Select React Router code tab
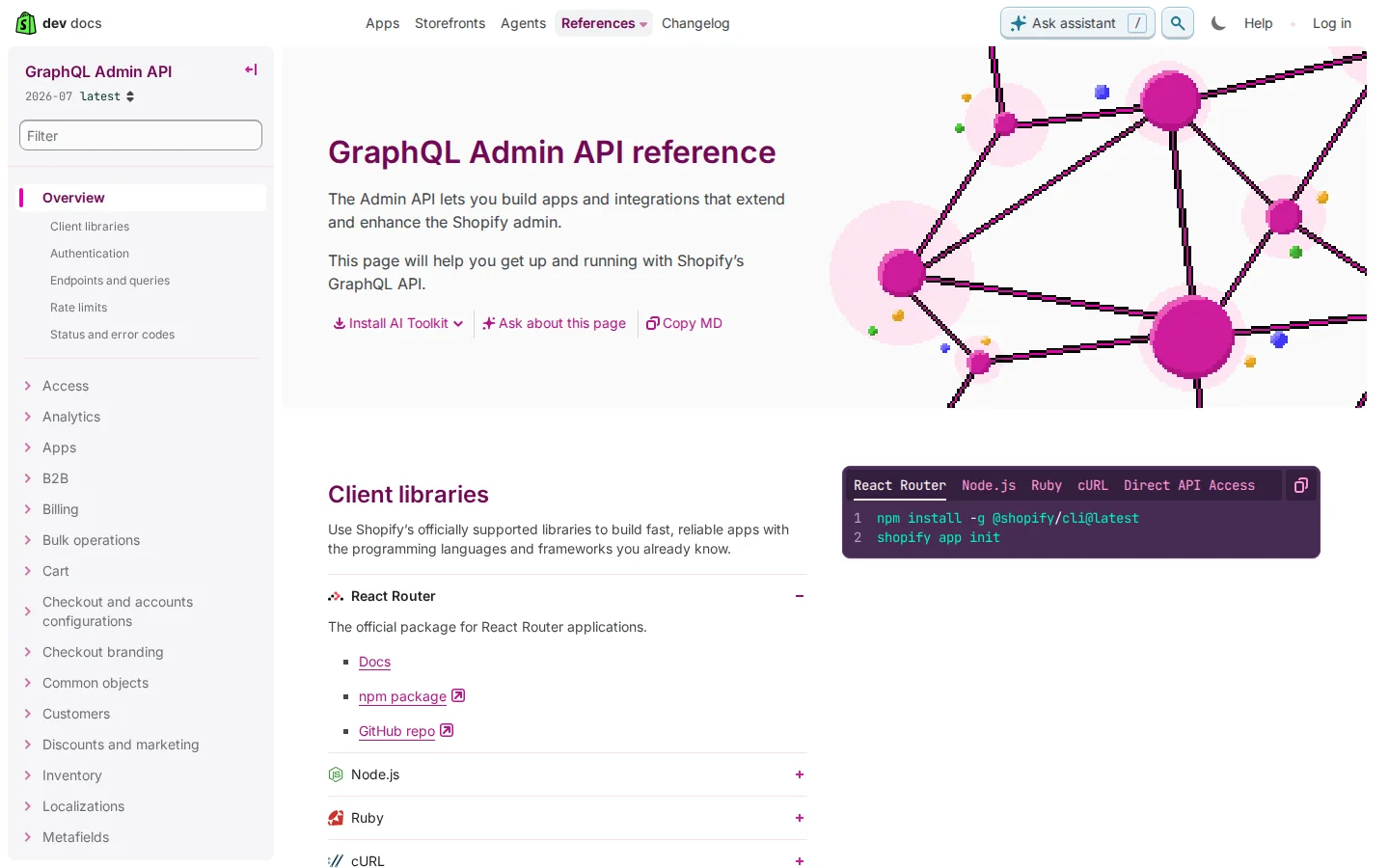This screenshot has width=1389, height=868. (900, 485)
